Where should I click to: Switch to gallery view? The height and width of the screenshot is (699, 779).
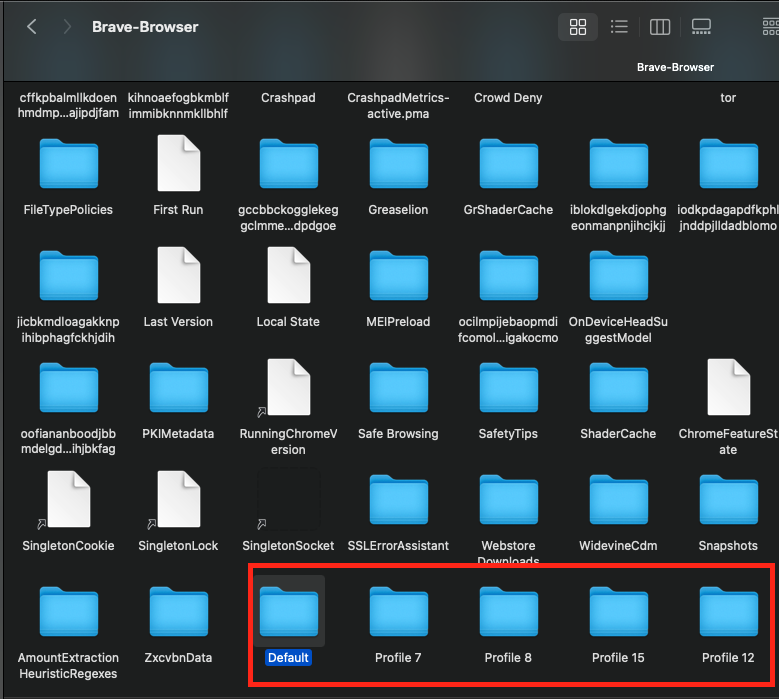(x=701, y=27)
